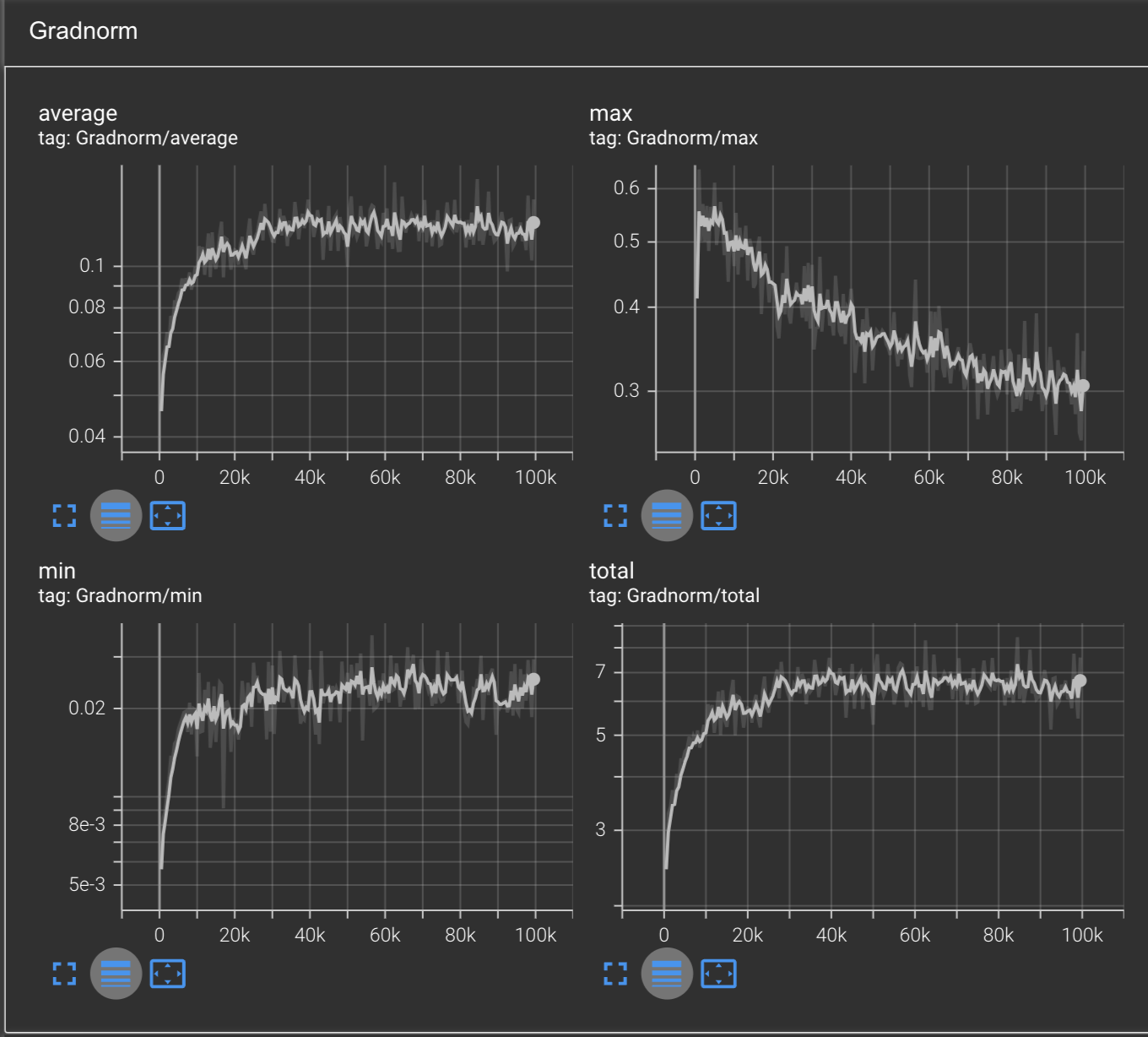Click the 'tag: Gradnorm/total' label
This screenshot has width=1148, height=1037.
674,595
